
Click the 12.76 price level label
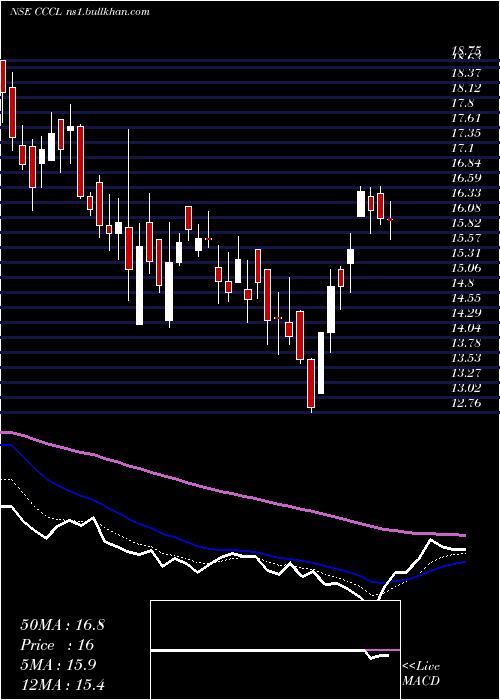pyautogui.click(x=467, y=403)
